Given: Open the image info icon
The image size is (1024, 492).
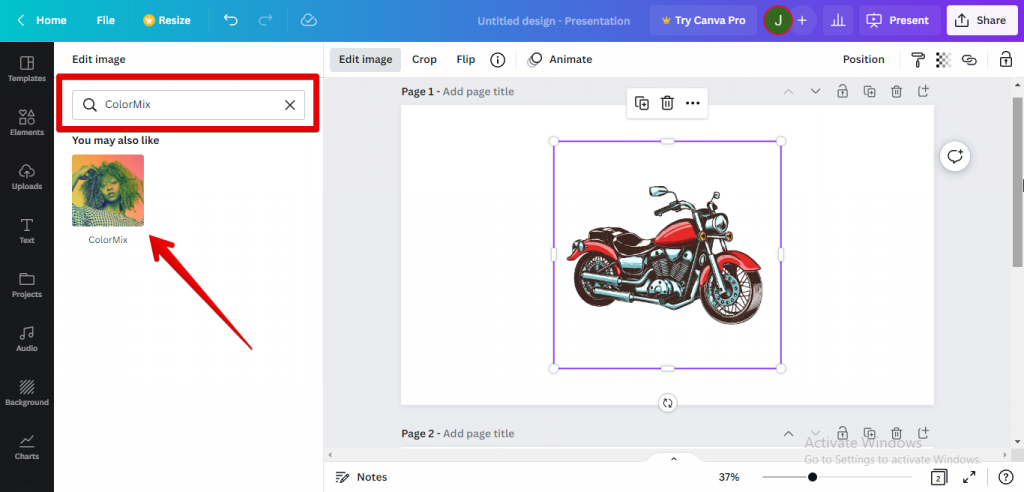Looking at the screenshot, I should click(497, 59).
